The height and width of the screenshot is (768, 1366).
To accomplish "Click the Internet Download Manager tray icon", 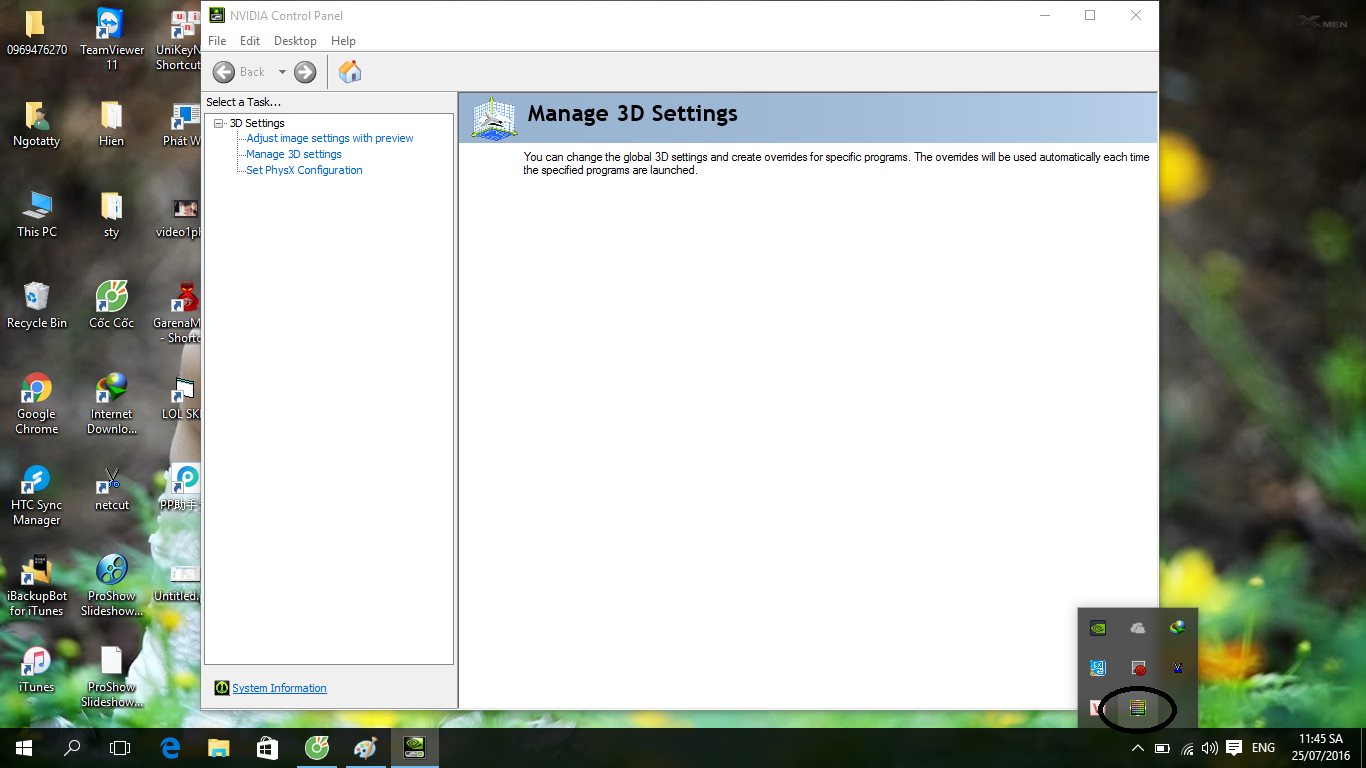I will 1178,628.
